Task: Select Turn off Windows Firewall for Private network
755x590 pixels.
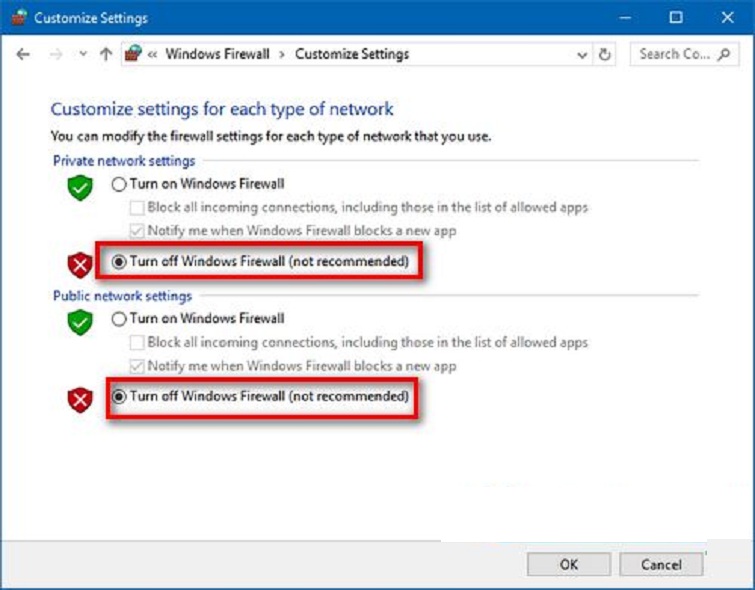Action: pyautogui.click(x=120, y=262)
